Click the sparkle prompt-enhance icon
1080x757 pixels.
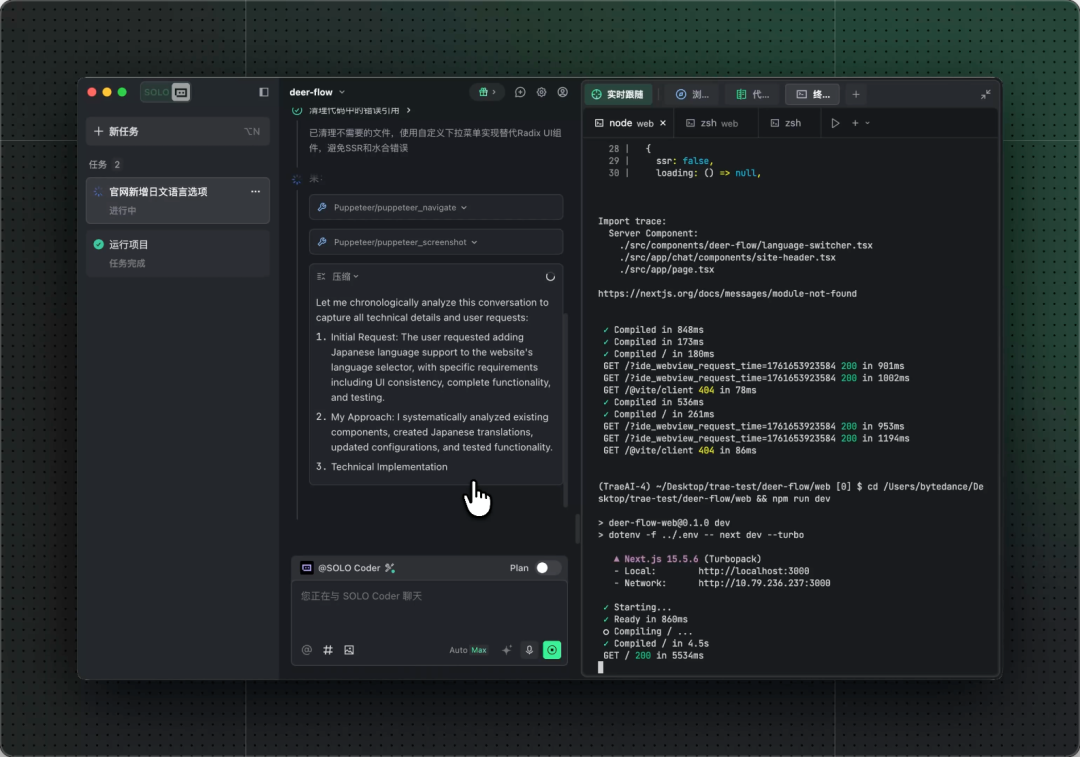506,650
